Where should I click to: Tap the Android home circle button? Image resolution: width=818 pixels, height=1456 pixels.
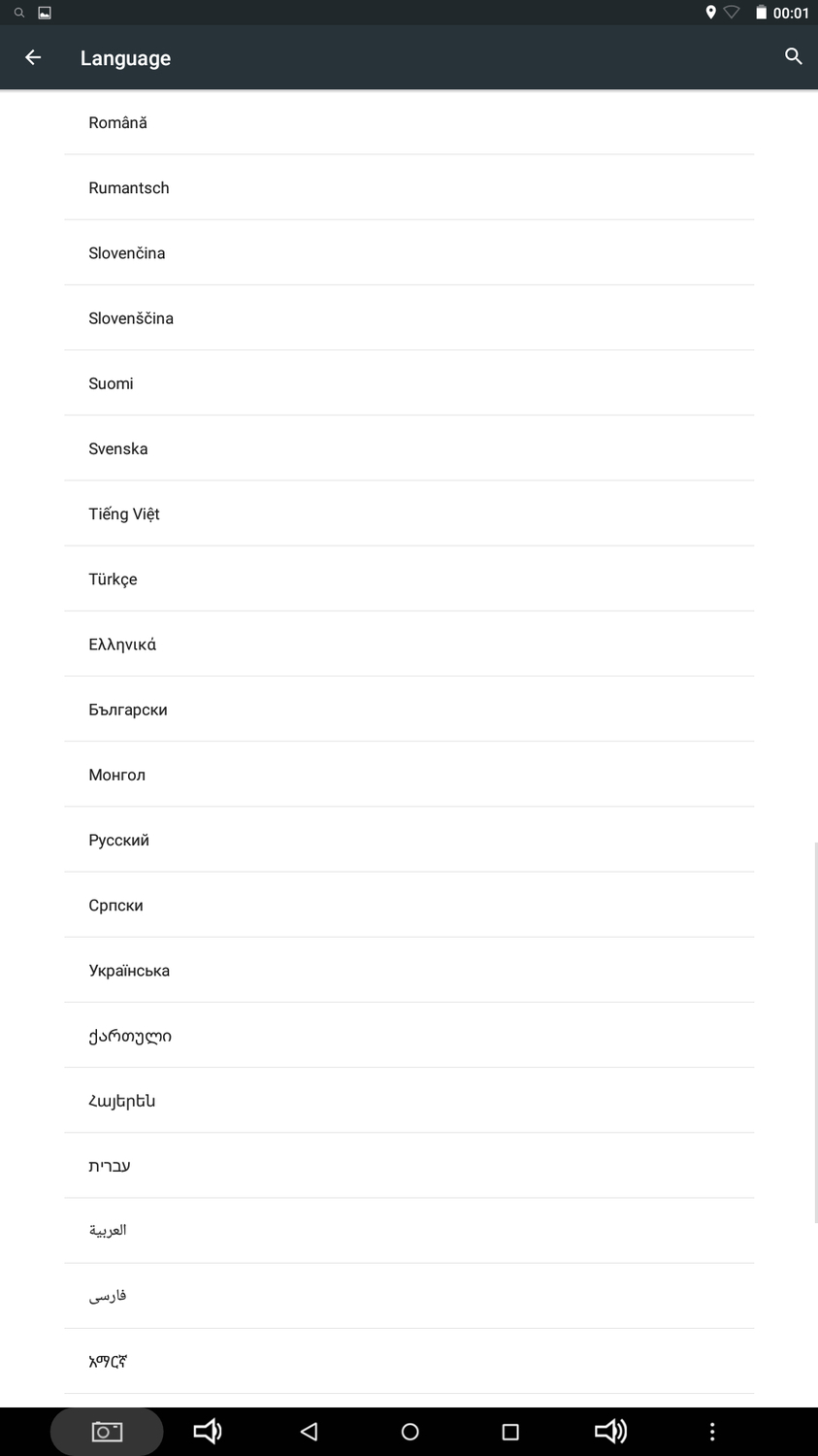pyautogui.click(x=409, y=1431)
